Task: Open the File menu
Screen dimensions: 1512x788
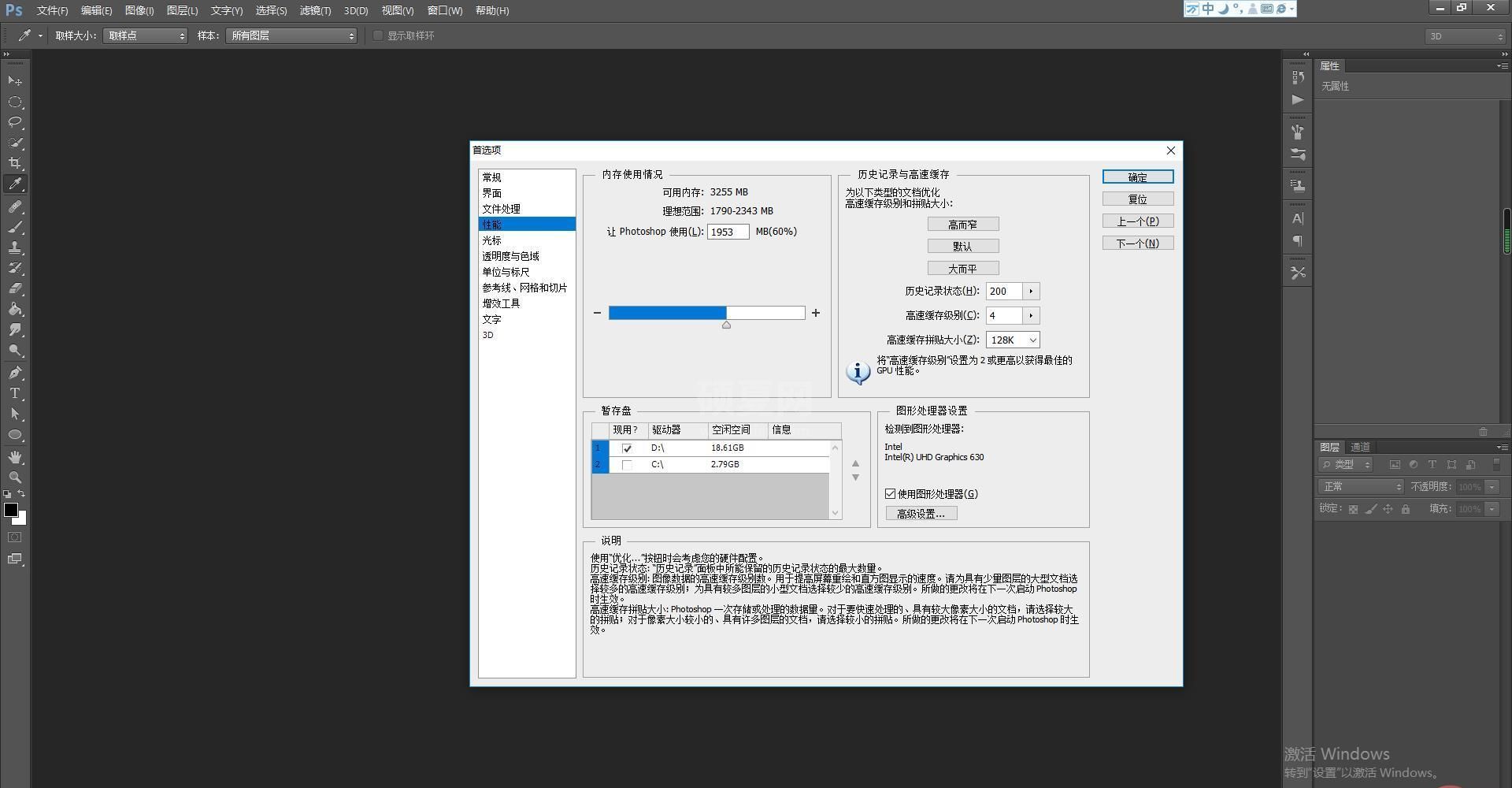Action: click(x=52, y=10)
